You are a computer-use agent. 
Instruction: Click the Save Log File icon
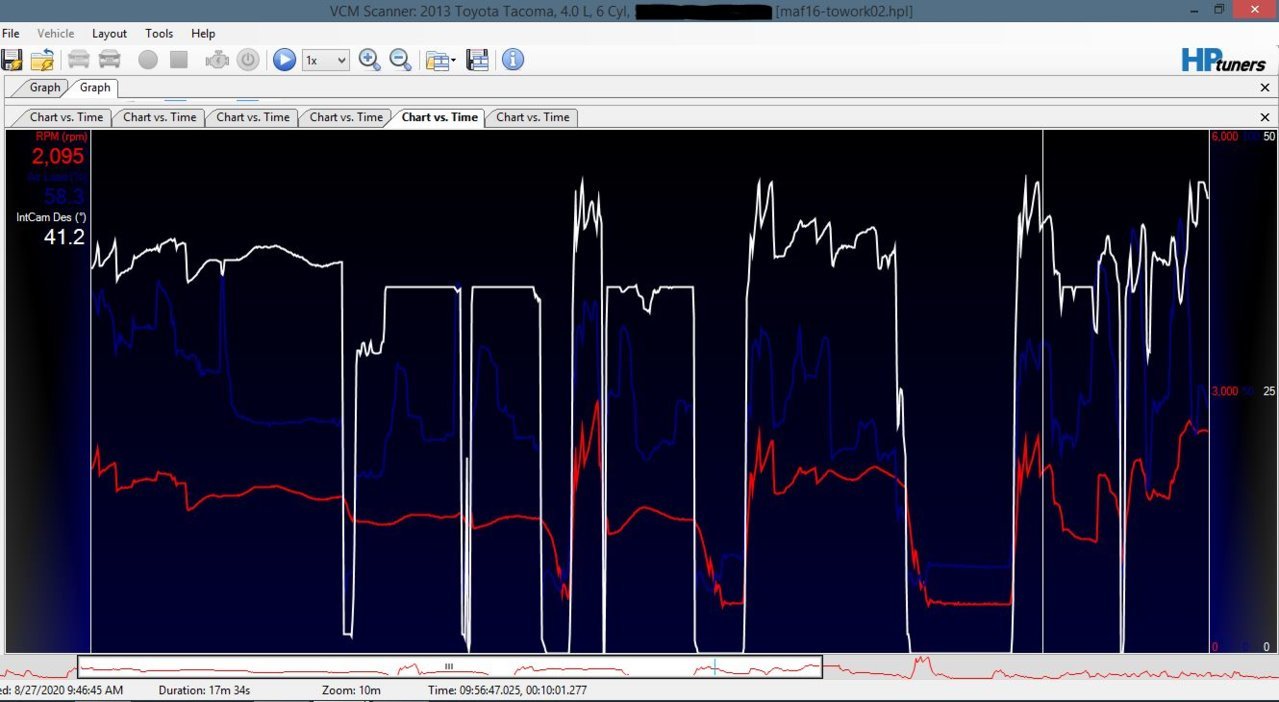(x=12, y=60)
